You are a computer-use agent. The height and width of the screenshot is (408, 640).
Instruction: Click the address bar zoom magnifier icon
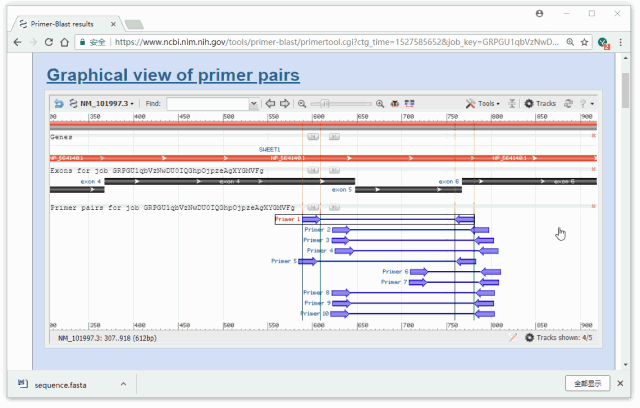coord(570,42)
